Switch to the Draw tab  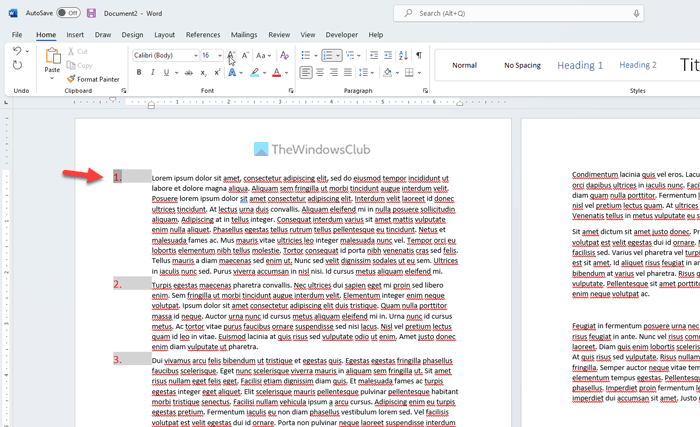[x=103, y=35]
